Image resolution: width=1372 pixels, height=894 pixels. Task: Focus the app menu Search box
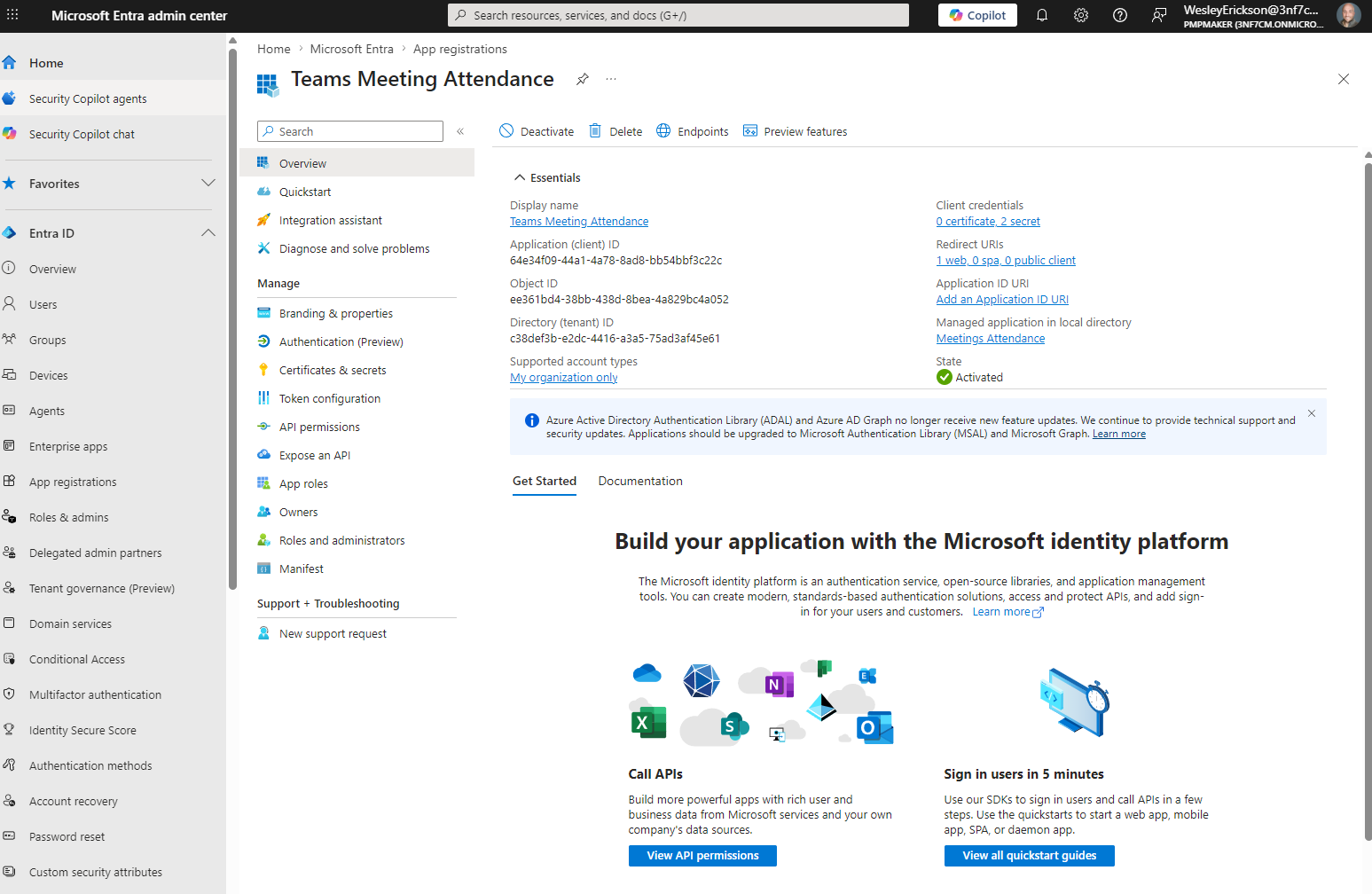tap(350, 131)
